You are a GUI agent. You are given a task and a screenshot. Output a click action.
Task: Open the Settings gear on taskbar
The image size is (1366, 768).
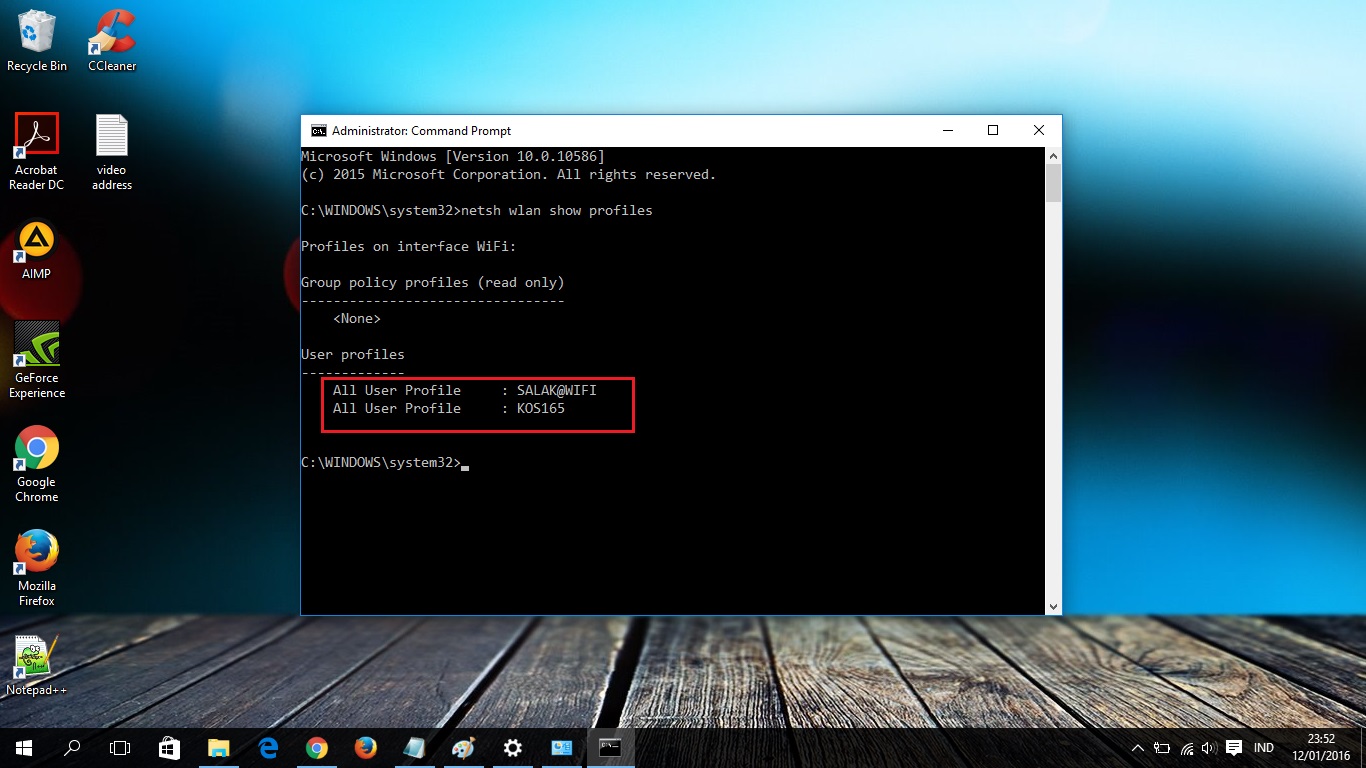pyautogui.click(x=512, y=747)
